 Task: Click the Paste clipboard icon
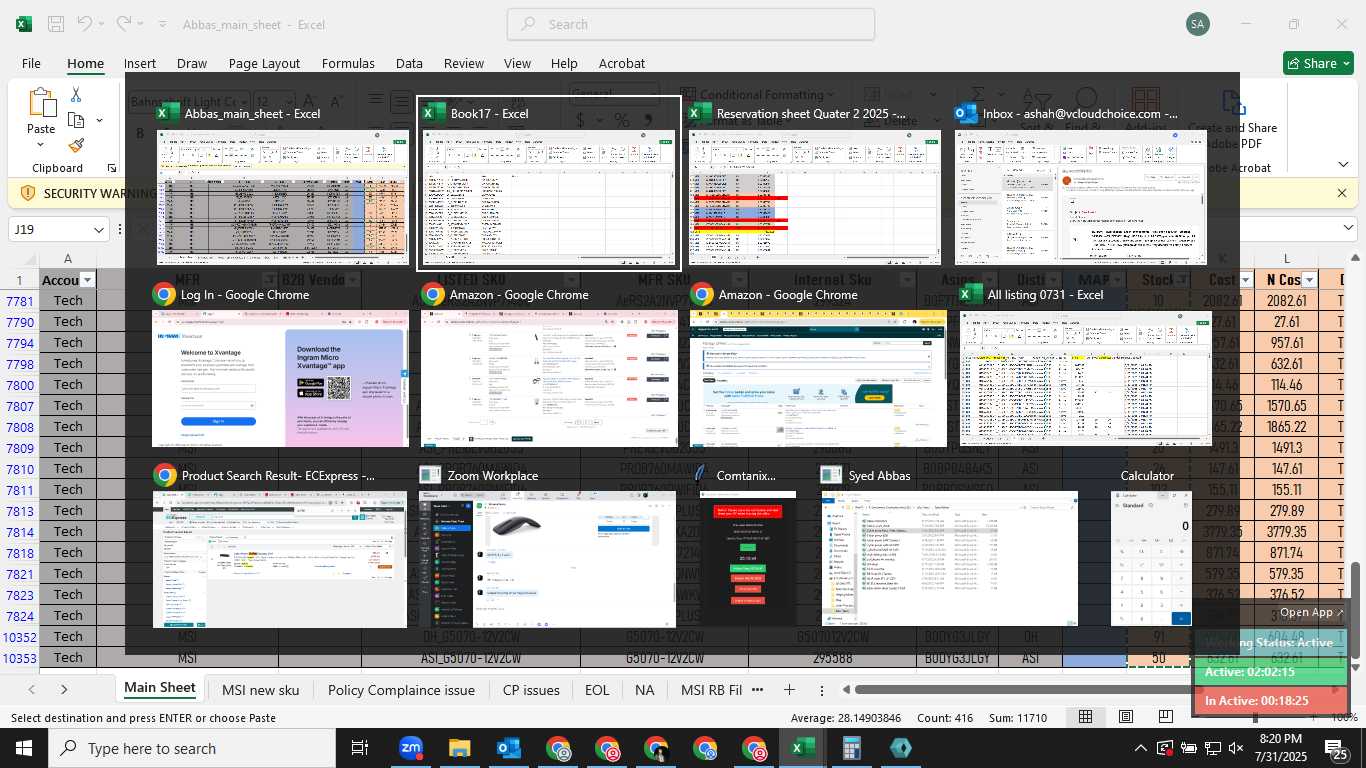point(41,104)
